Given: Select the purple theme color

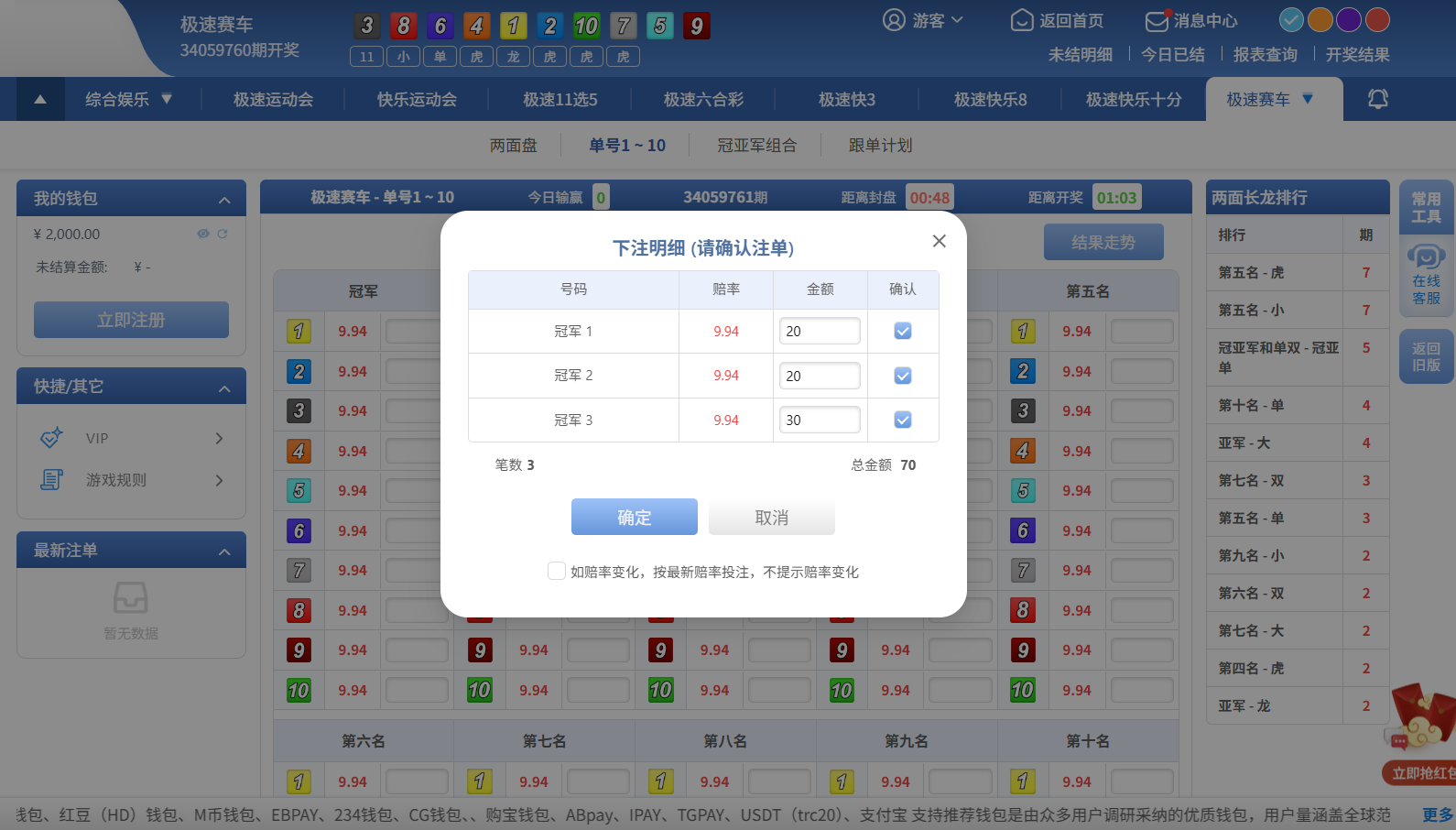Looking at the screenshot, I should pyautogui.click(x=1349, y=19).
